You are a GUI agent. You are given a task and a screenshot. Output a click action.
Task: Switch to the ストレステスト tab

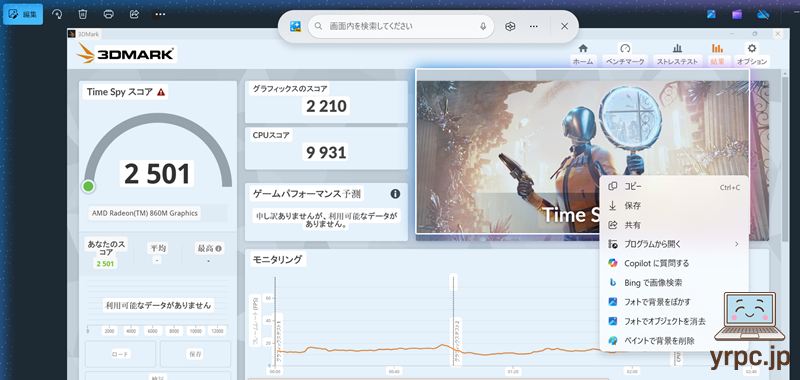pos(677,55)
